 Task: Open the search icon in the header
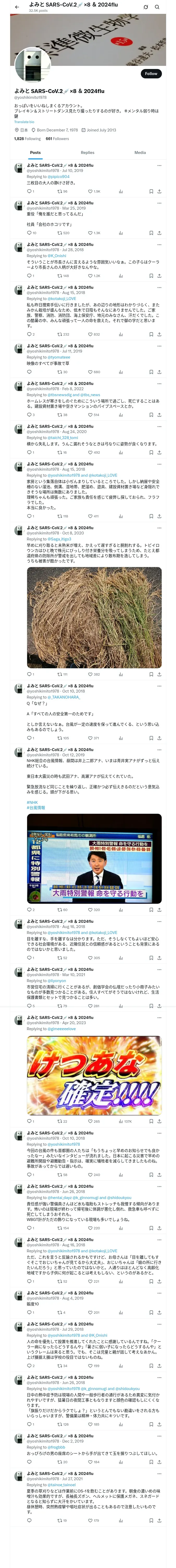coord(157,7)
